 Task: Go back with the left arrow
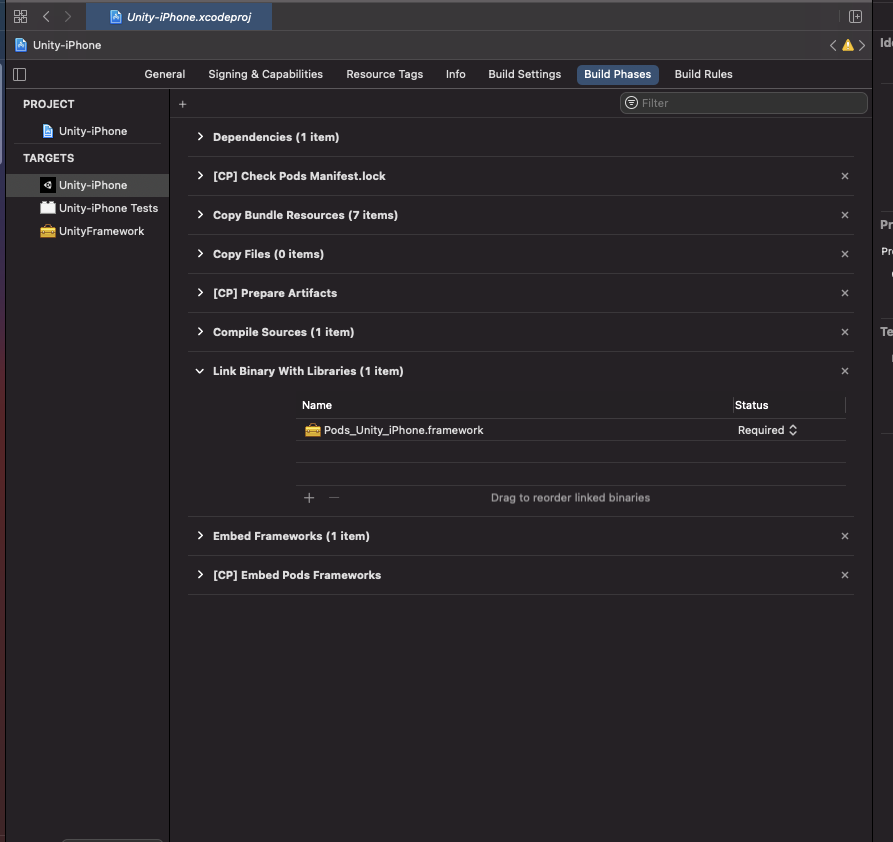(46, 17)
